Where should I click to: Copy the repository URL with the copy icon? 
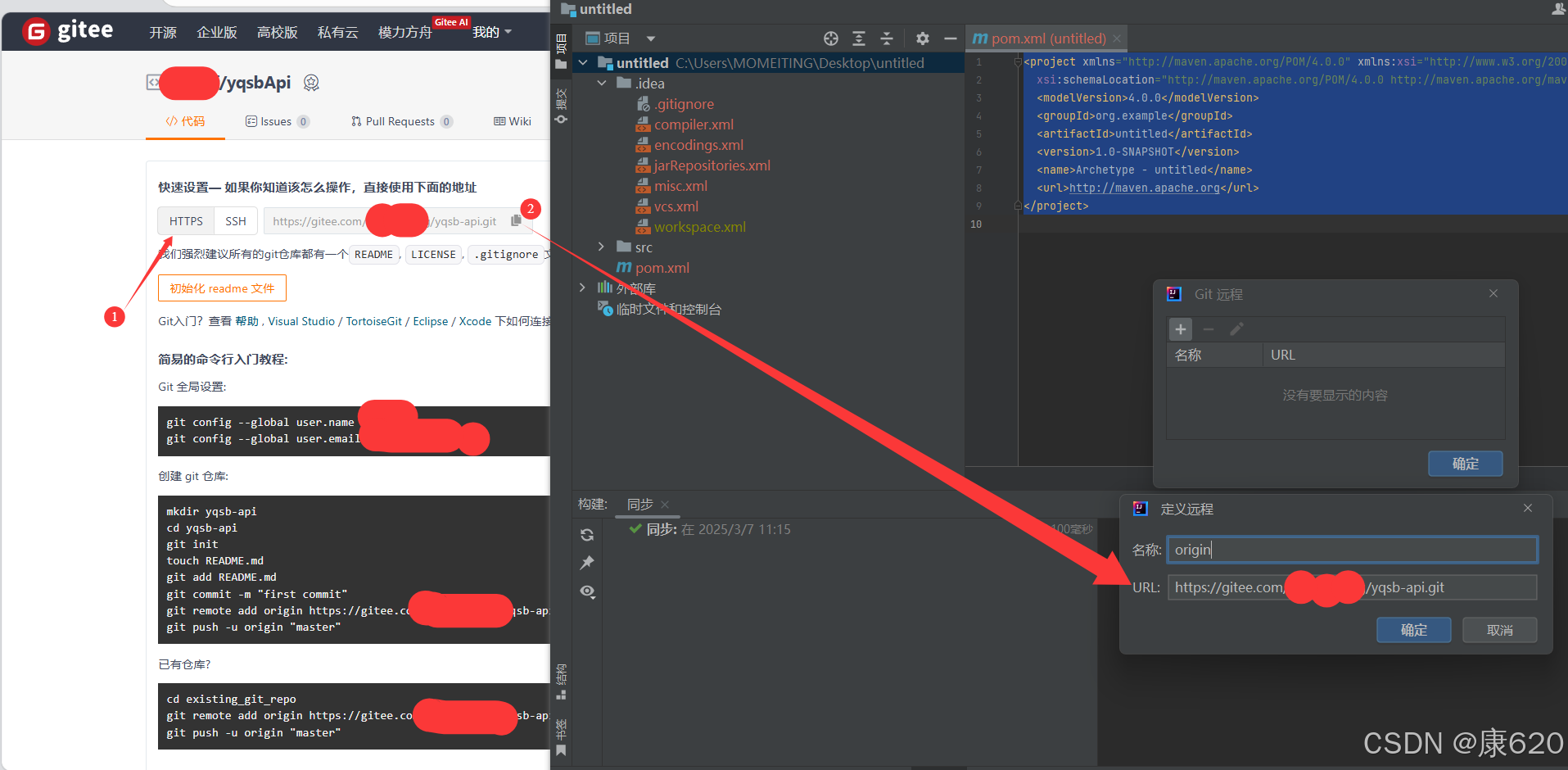[x=516, y=220]
